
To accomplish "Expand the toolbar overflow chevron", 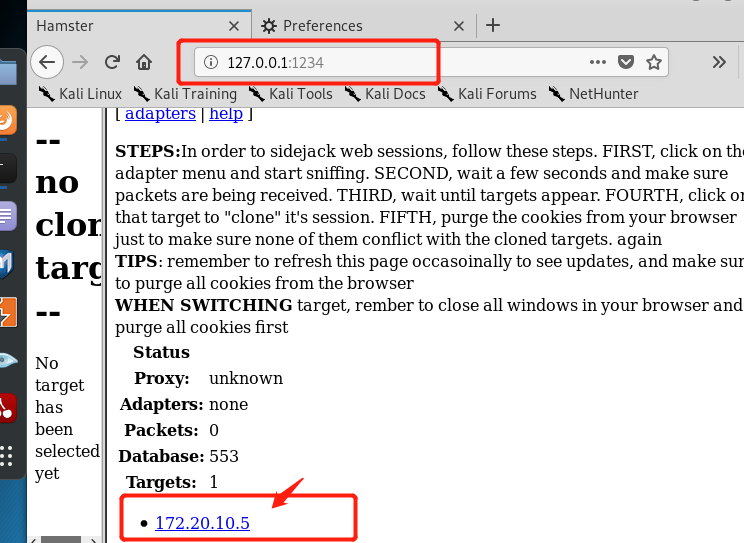I will click(719, 62).
